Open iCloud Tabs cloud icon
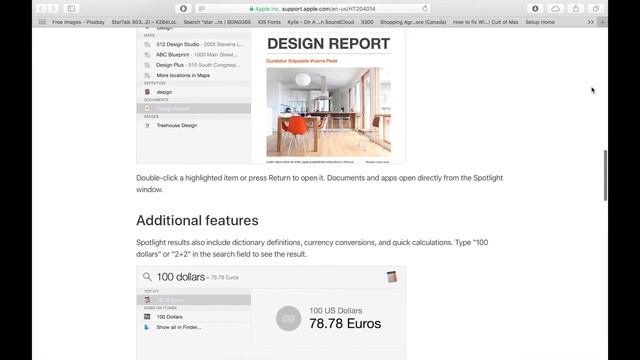The image size is (640, 360). (x=555, y=9)
